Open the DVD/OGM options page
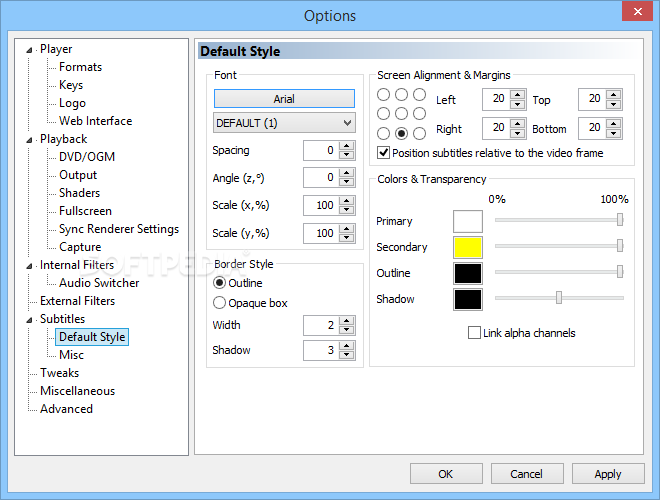The height and width of the screenshot is (500, 660). pyautogui.click(x=87, y=157)
